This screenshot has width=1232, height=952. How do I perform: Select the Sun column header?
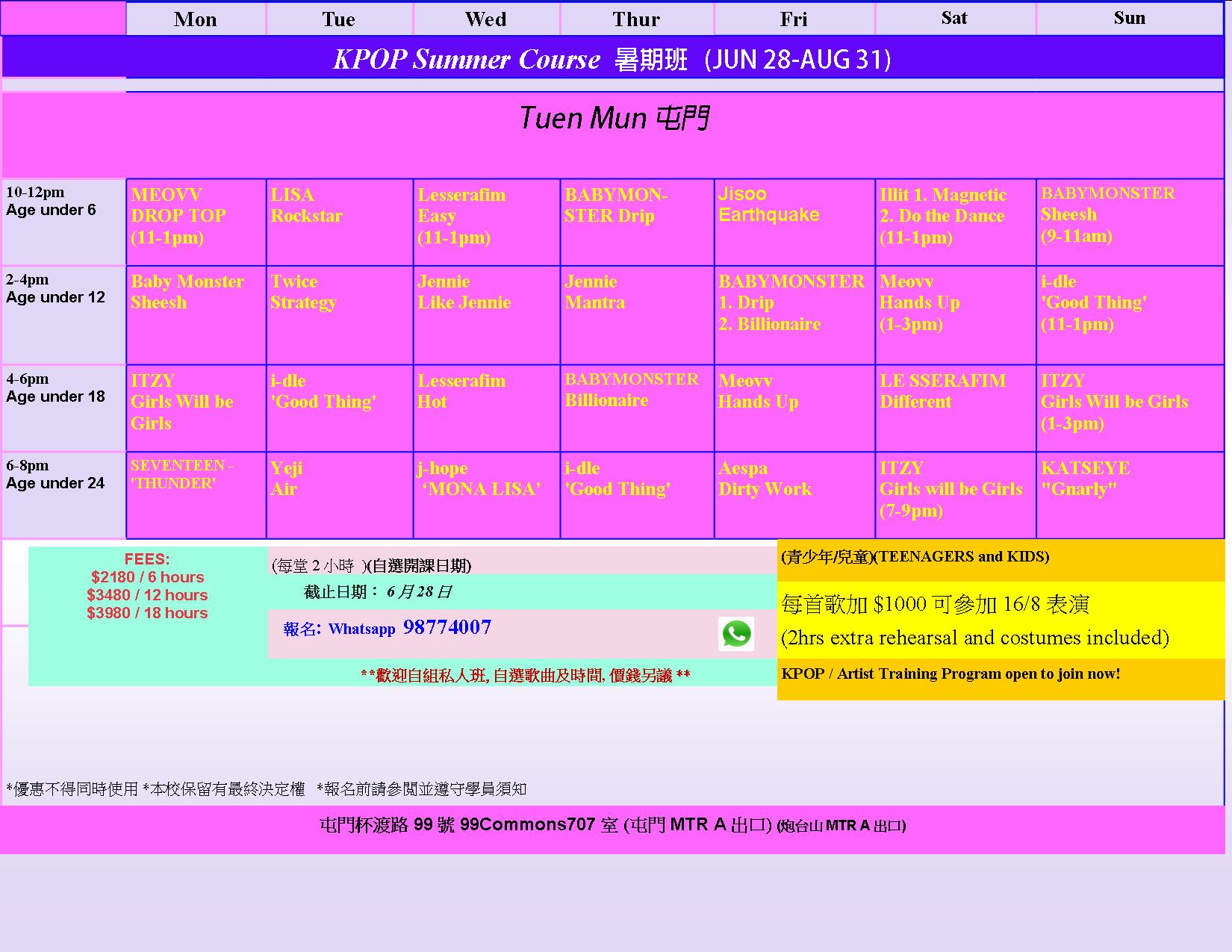pos(1130,19)
